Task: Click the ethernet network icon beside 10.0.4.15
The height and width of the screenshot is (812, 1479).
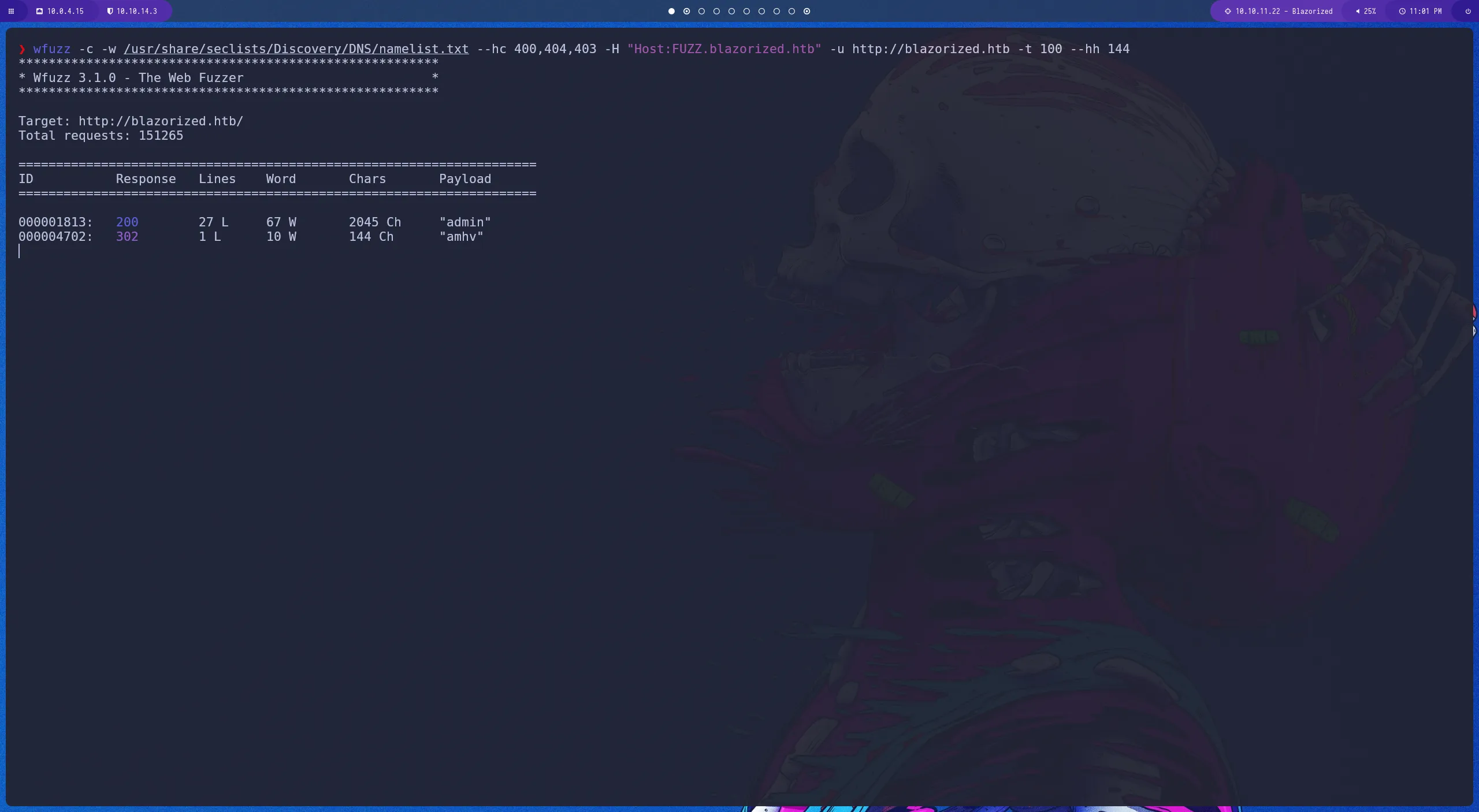Action: point(39,11)
